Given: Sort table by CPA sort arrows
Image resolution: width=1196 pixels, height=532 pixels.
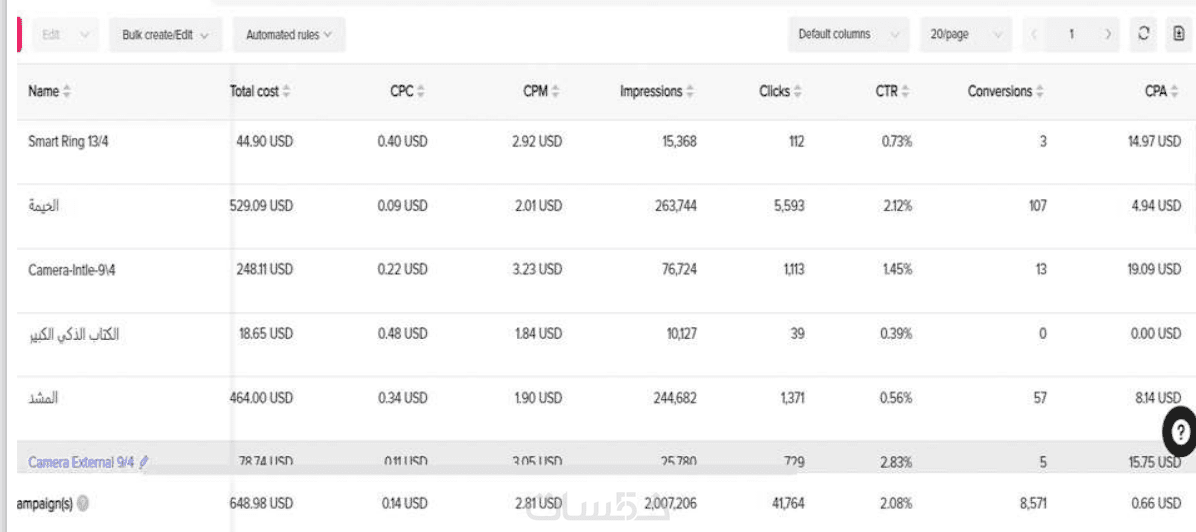Looking at the screenshot, I should [1176, 92].
